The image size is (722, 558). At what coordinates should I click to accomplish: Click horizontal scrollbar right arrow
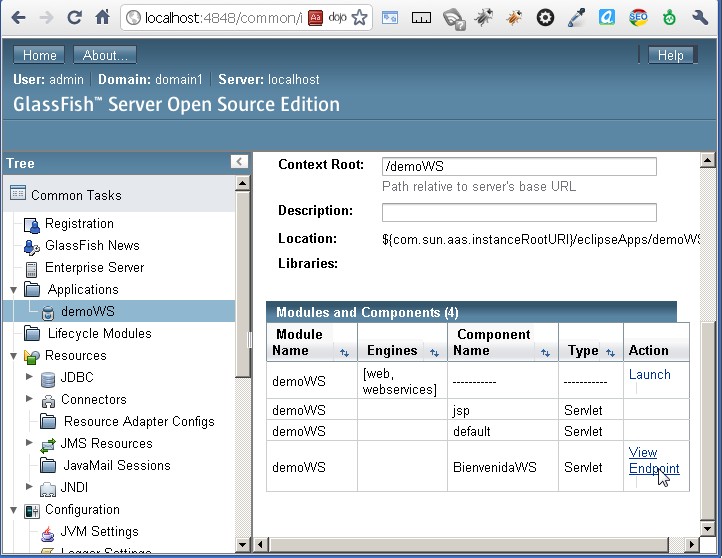(692, 545)
